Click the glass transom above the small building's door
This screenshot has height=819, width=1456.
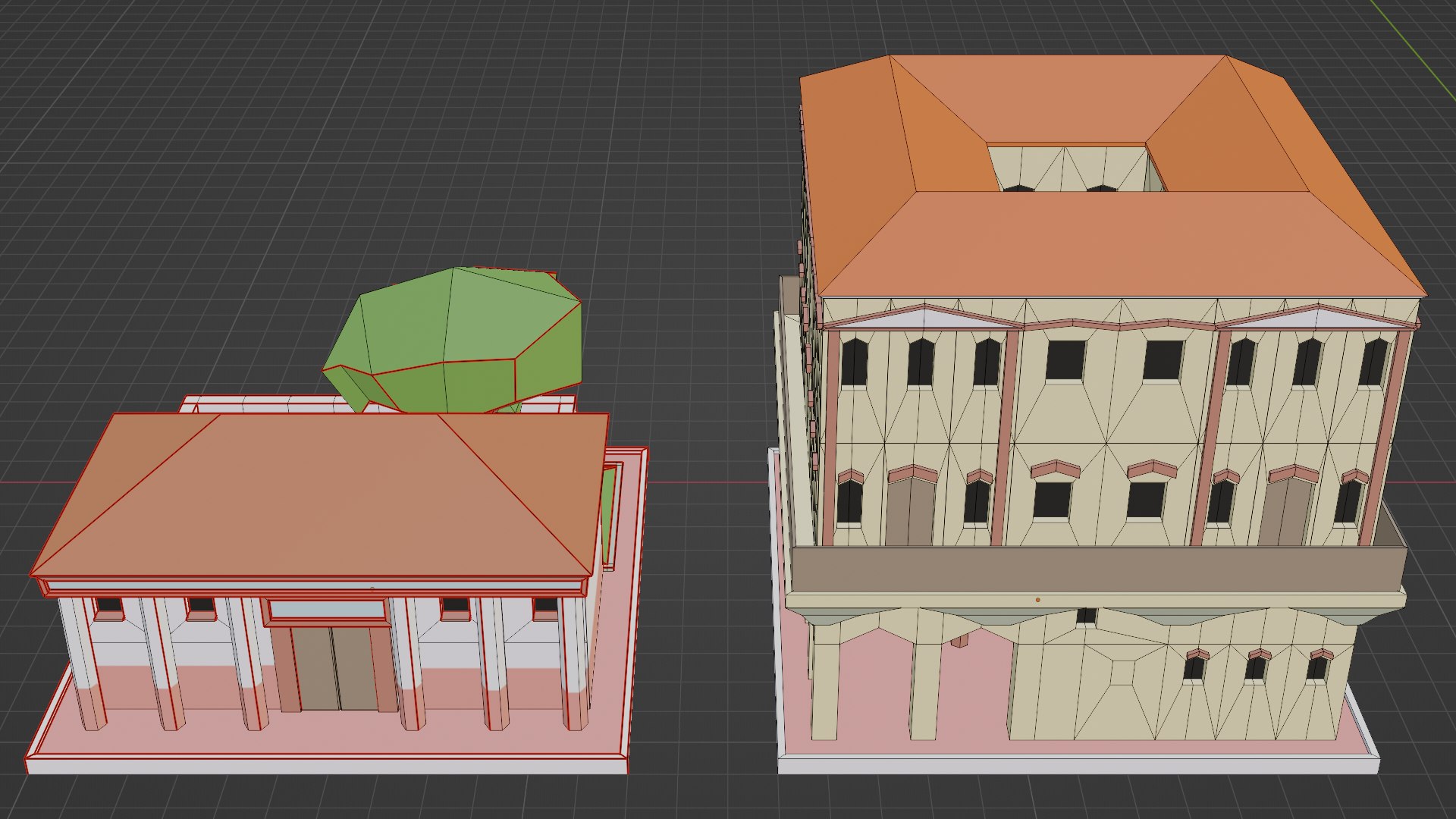click(326, 610)
